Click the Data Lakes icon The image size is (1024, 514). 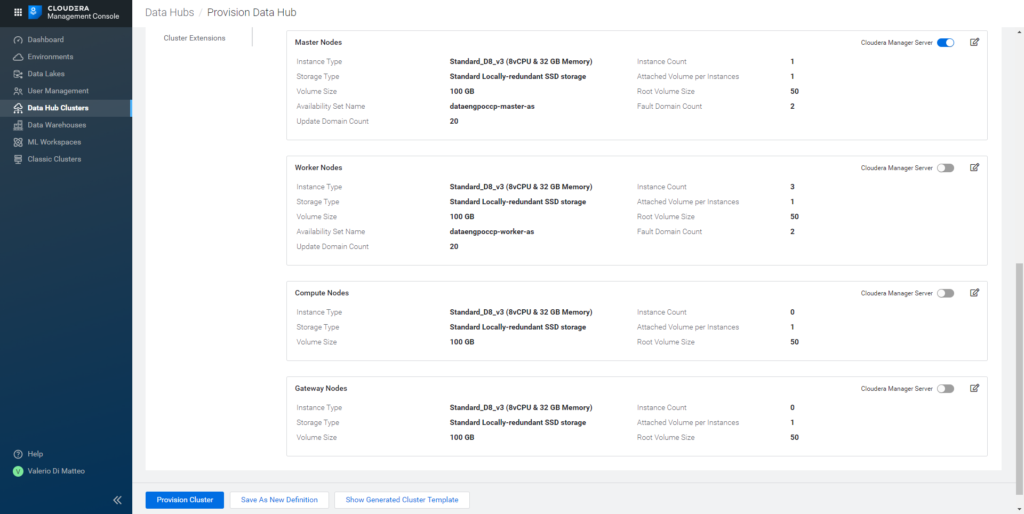(x=18, y=74)
